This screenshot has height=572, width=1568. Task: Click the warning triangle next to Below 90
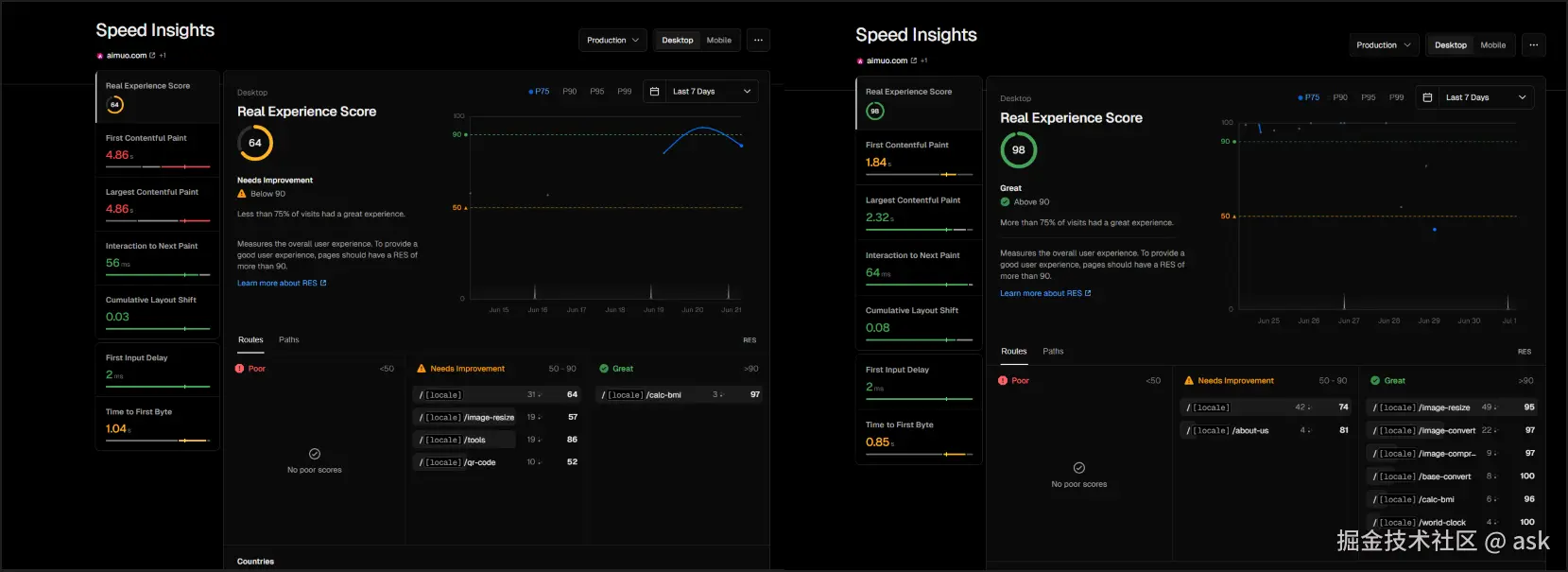pos(242,194)
